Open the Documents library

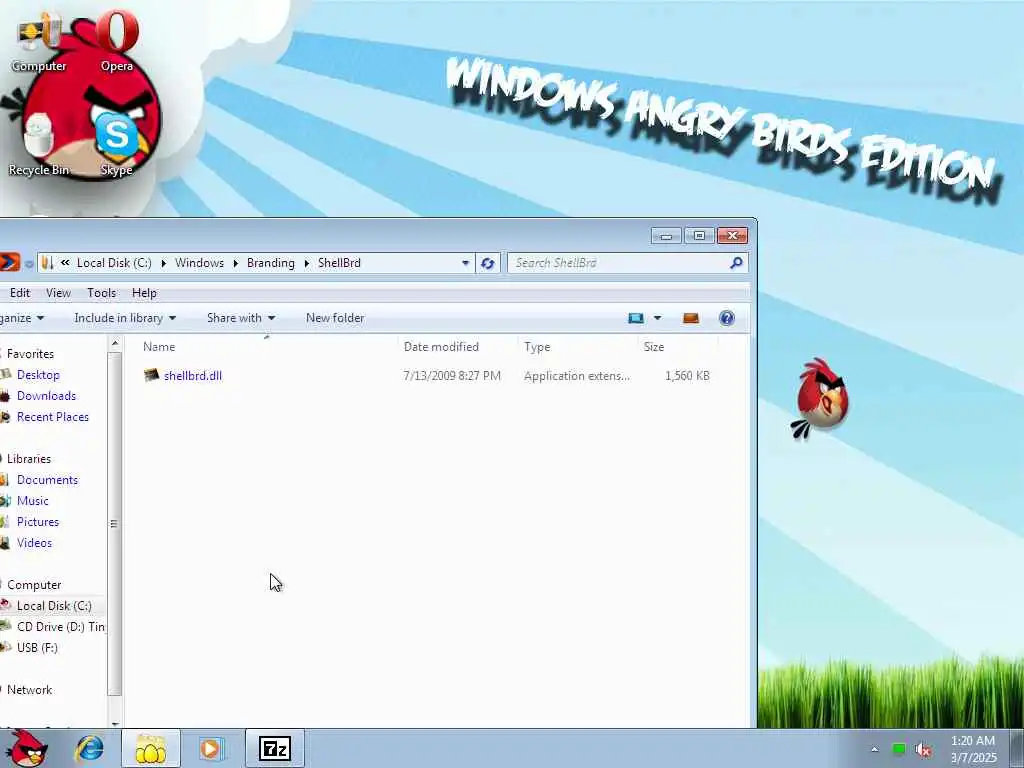click(x=47, y=479)
